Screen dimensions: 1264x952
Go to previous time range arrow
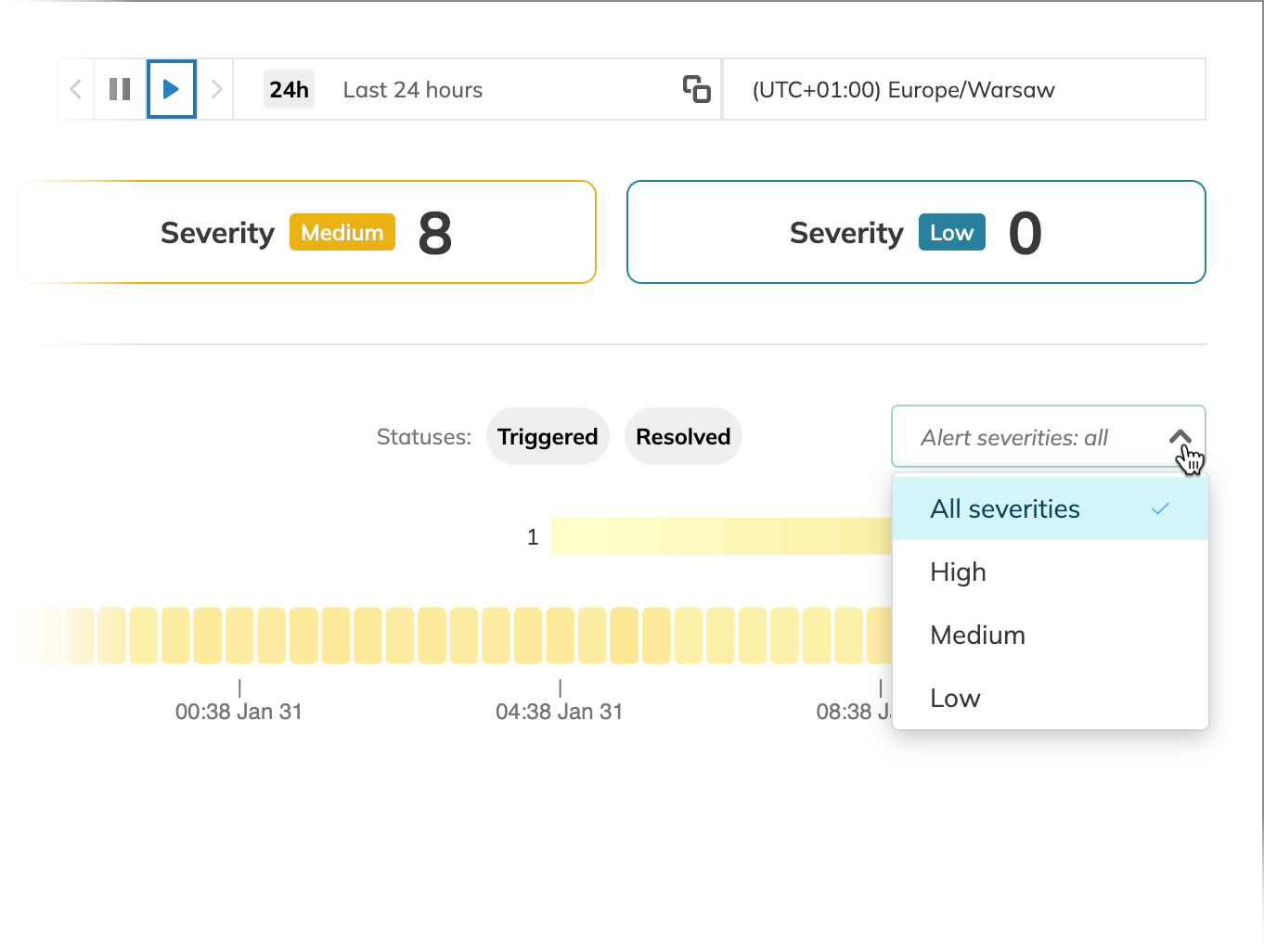(x=76, y=89)
